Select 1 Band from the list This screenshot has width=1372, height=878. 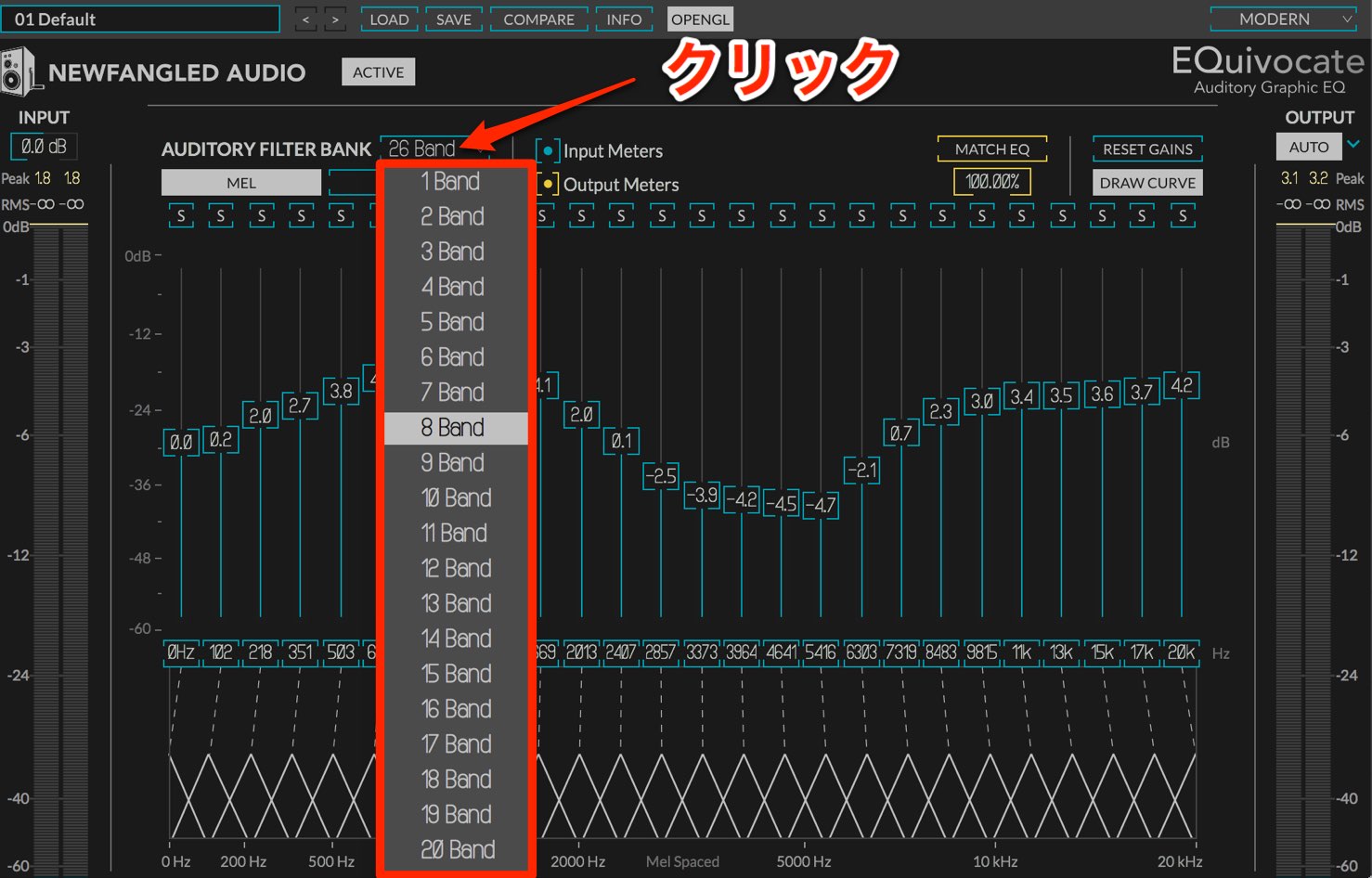[x=456, y=182]
